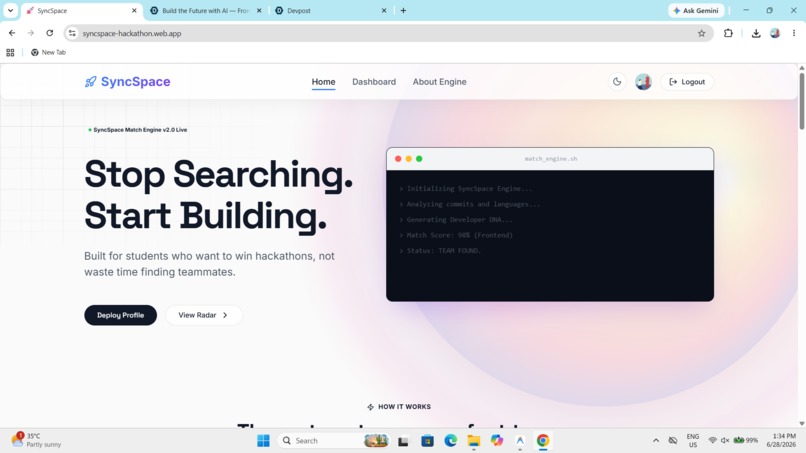
Task: Switch to the Build the Future with AI tab
Action: pos(206,11)
